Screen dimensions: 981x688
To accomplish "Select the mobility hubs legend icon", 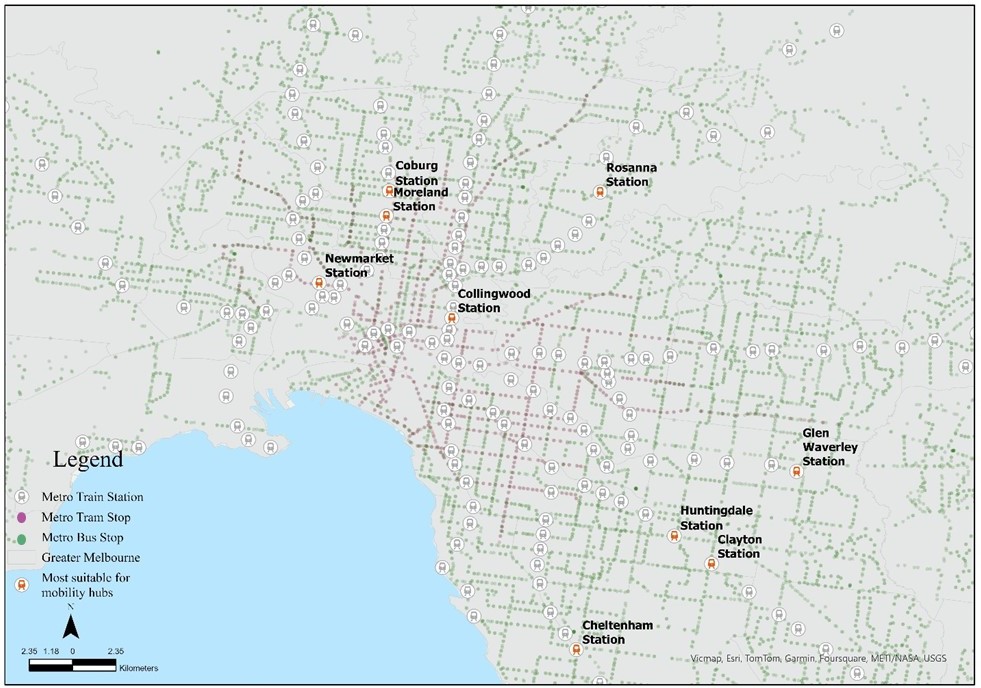I will [21, 583].
